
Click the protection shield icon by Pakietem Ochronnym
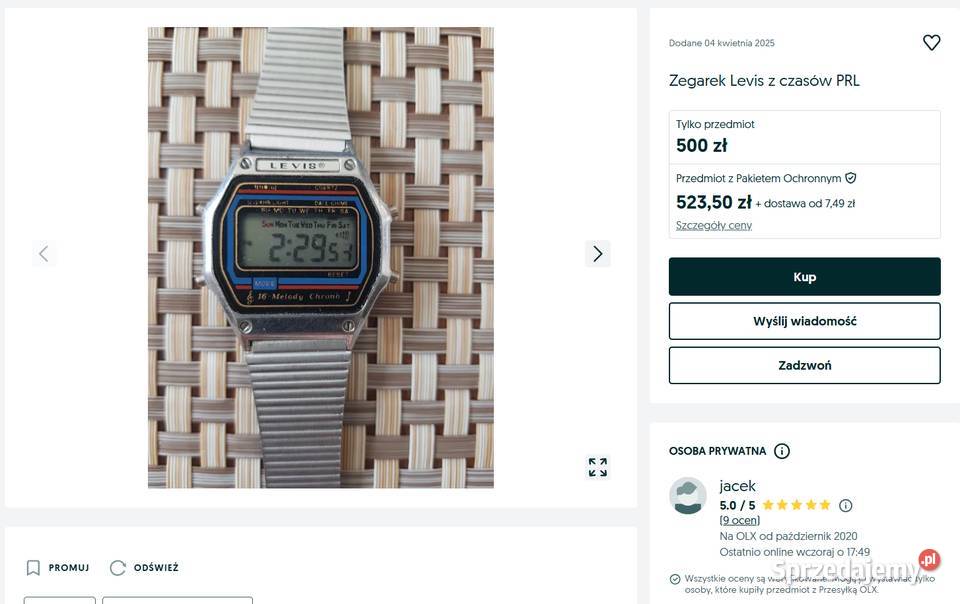pyautogui.click(x=850, y=178)
